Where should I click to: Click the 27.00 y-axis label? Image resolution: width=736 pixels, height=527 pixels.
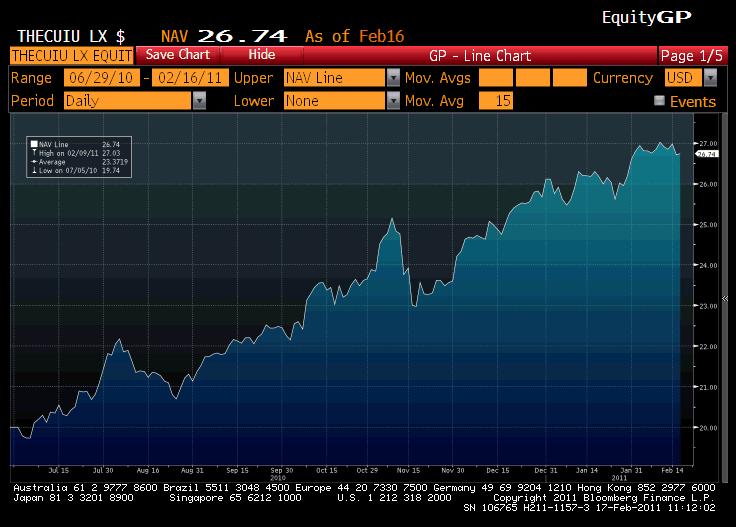(708, 144)
